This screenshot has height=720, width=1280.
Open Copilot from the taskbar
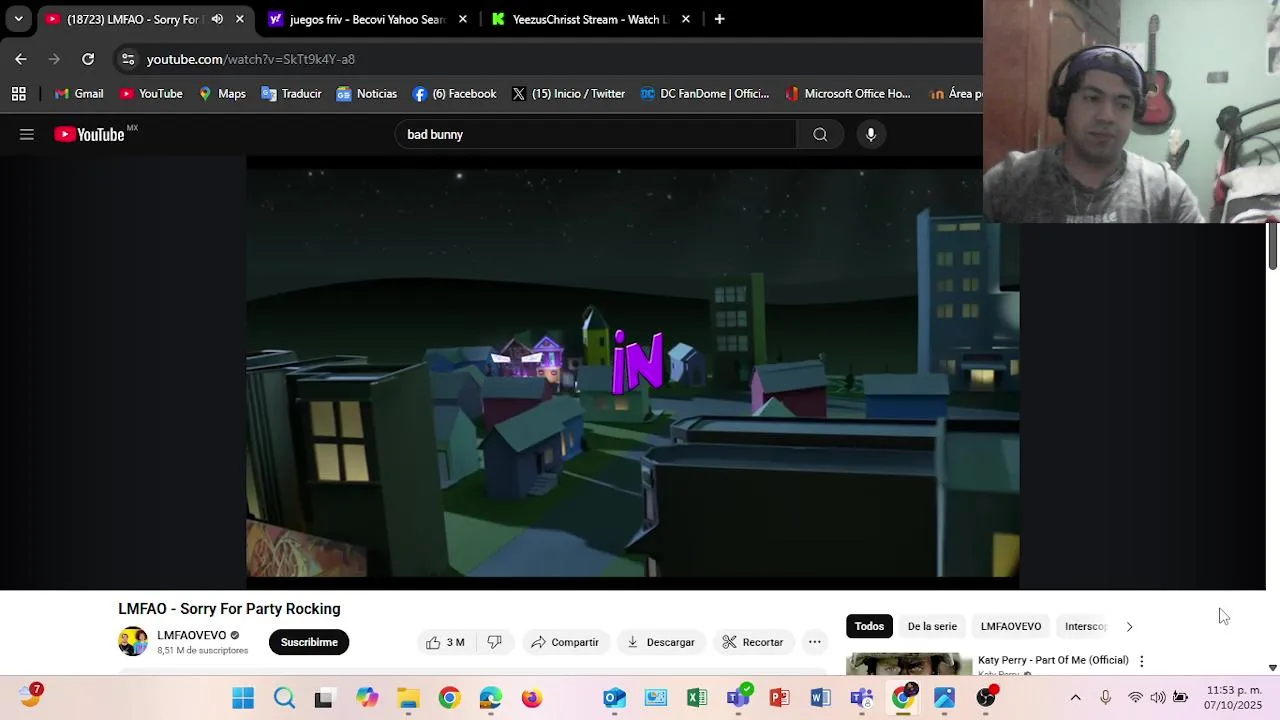point(367,698)
